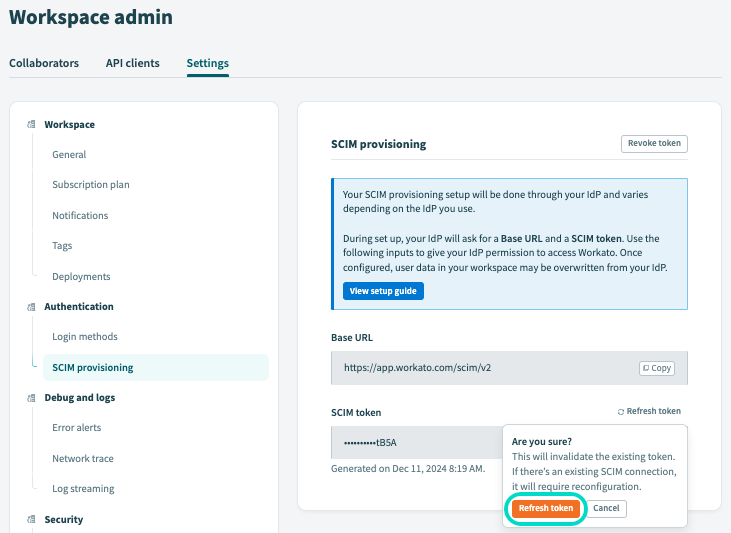Click the Authentication section icon
This screenshot has width=731, height=533.
point(31,307)
